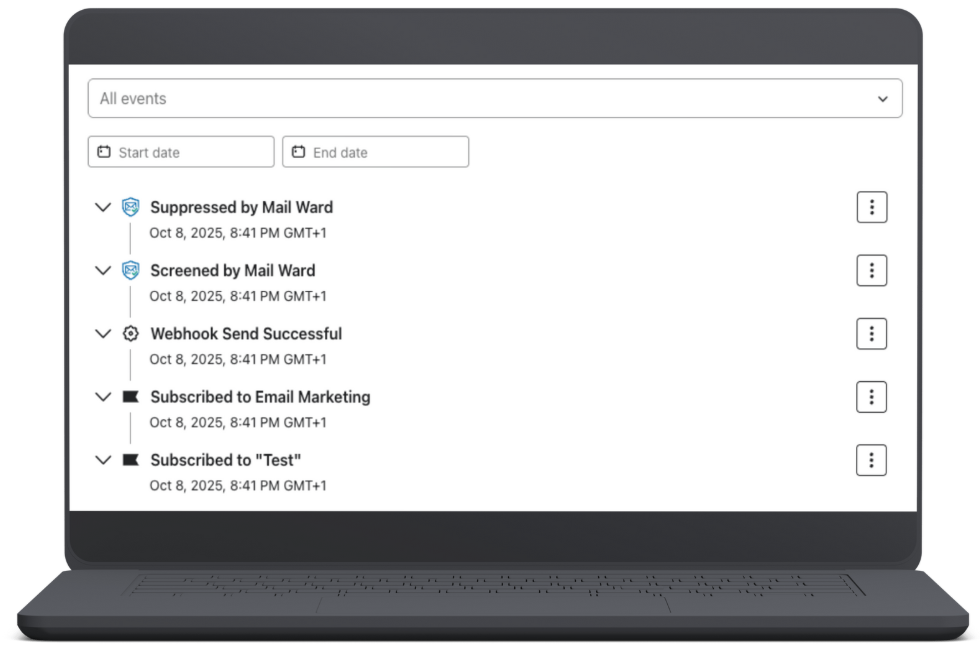Viewport: 980px width, 650px height.
Task: Open the All events filter dropdown
Action: tap(494, 98)
